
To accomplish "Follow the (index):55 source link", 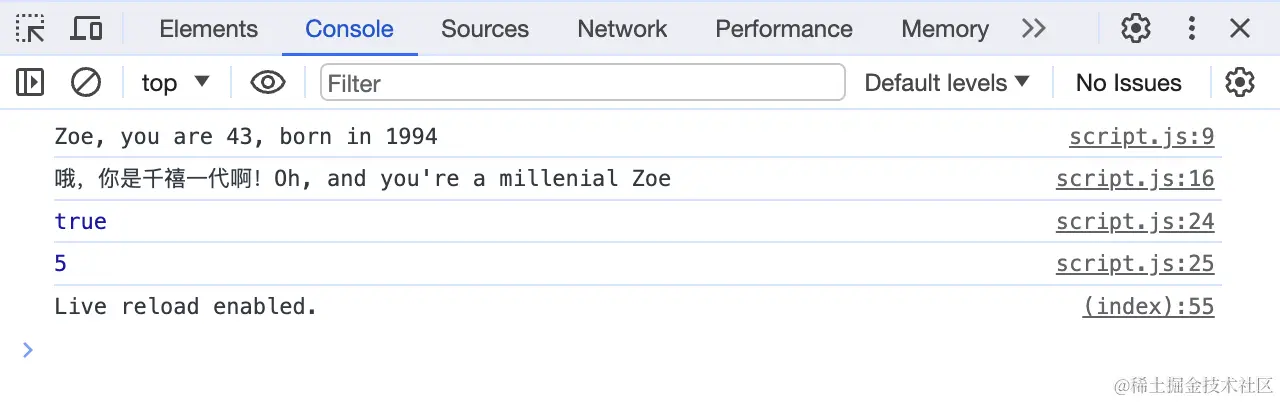I will point(1148,306).
